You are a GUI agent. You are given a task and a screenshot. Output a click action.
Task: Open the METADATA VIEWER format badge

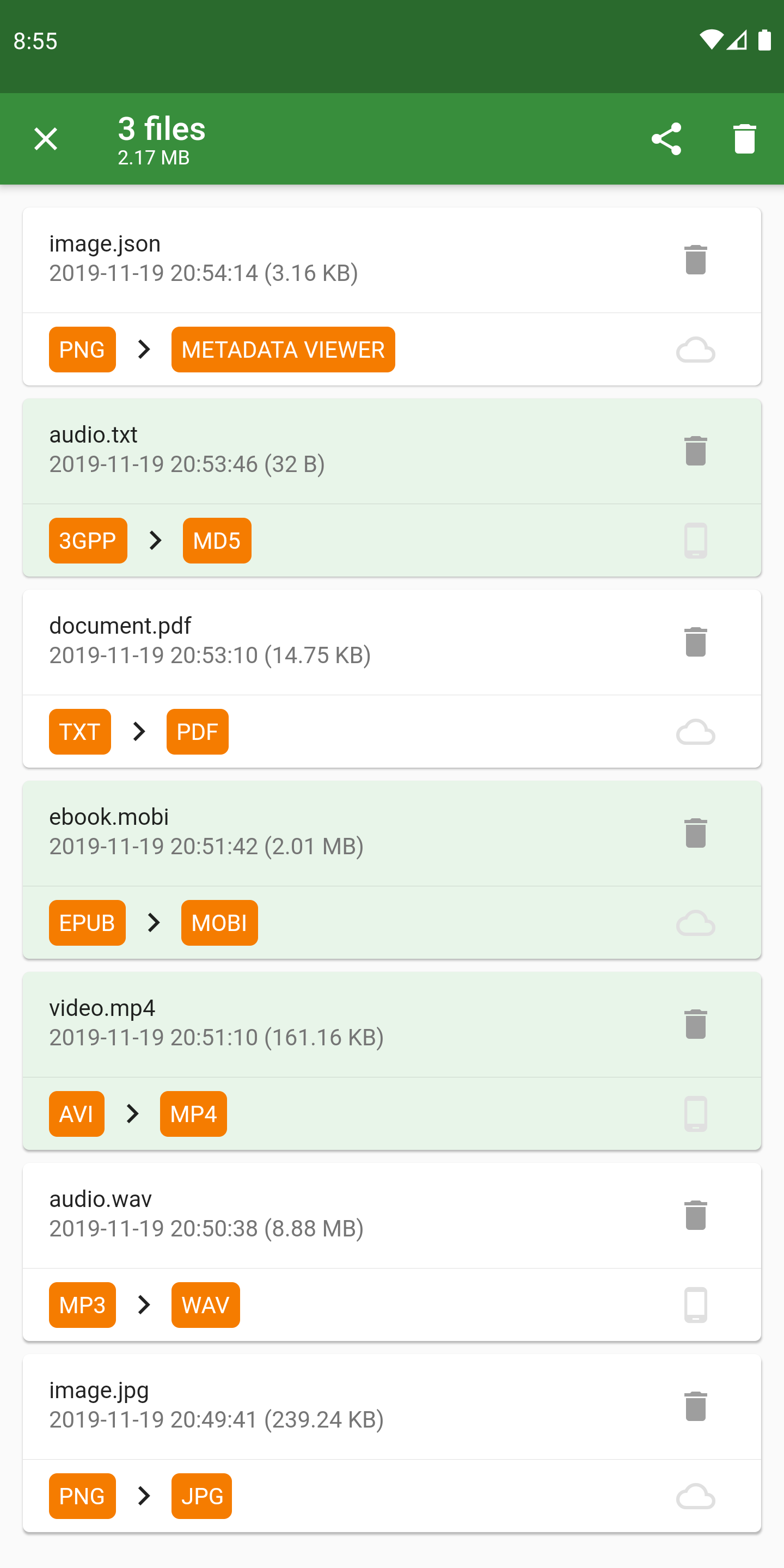[283, 350]
